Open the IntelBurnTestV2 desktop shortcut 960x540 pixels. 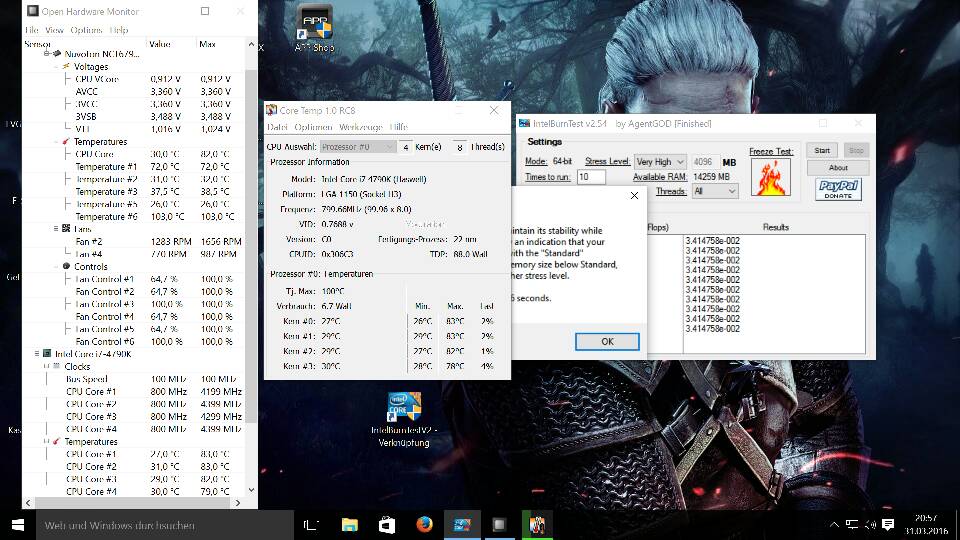pos(404,419)
